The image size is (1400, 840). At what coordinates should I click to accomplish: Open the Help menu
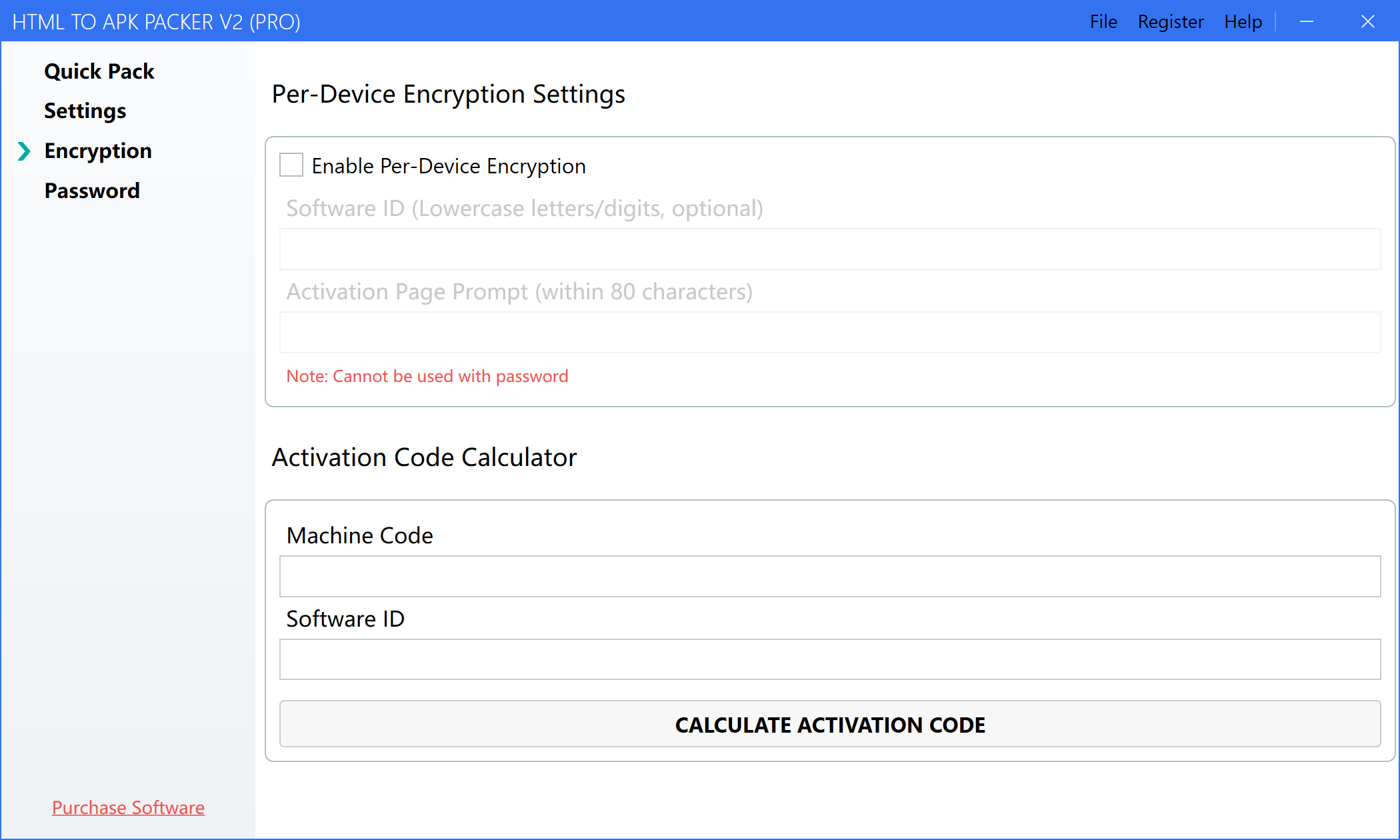tap(1243, 21)
